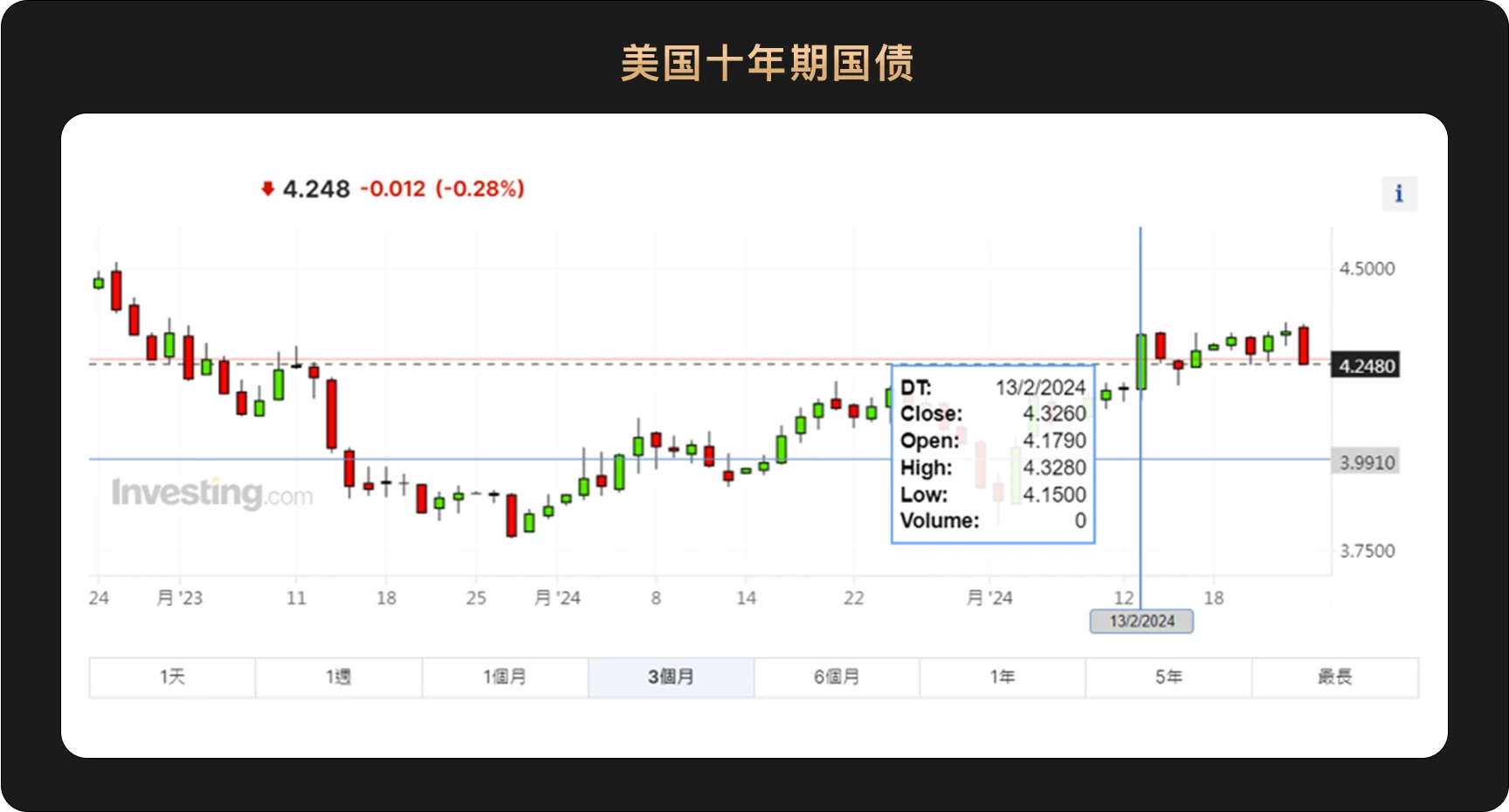The height and width of the screenshot is (812, 1509).
Task: Click the 4.2480 price tag label
Action: pyautogui.click(x=1366, y=366)
